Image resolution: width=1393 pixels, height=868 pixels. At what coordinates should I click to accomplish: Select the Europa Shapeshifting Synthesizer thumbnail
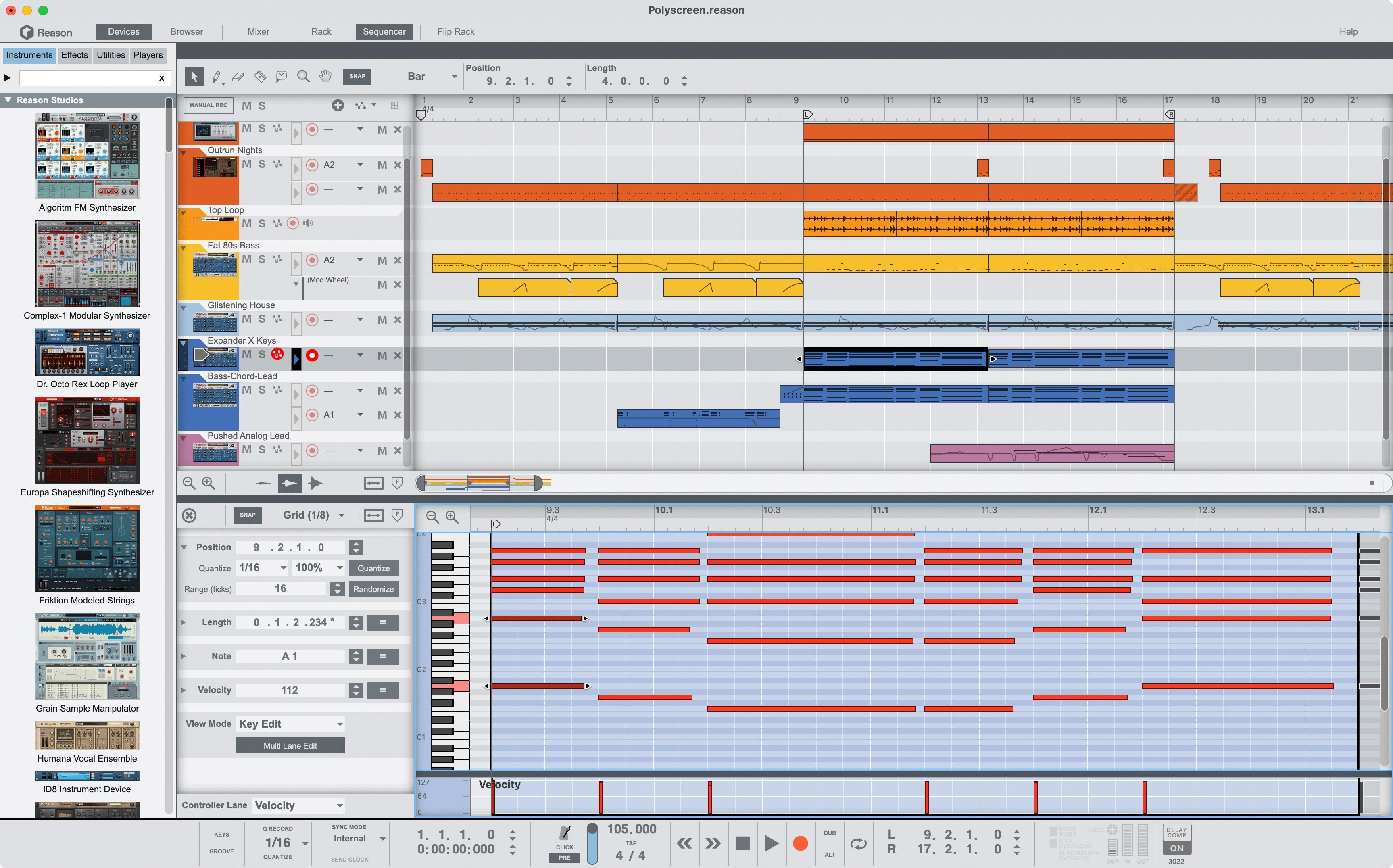(x=87, y=440)
